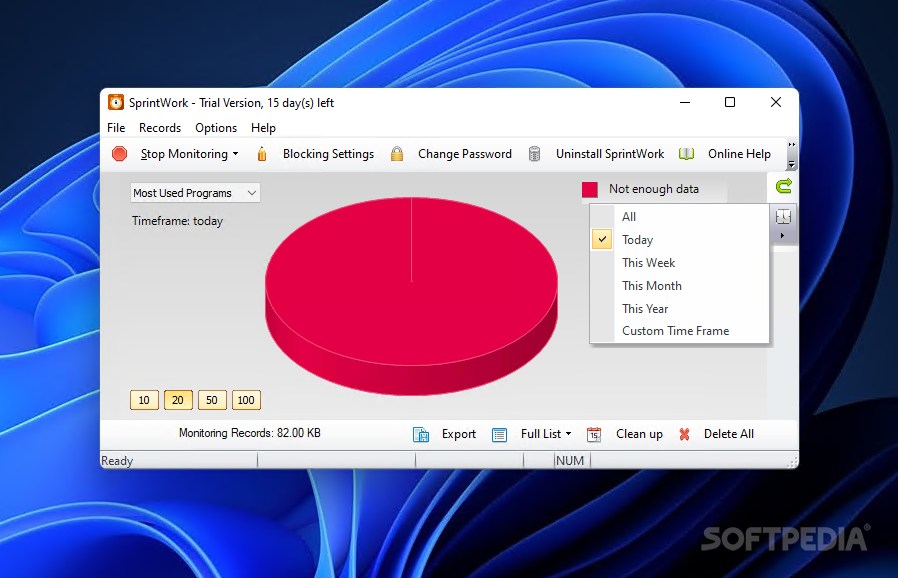Choose Custom Time Frame entry
Image resolution: width=898 pixels, height=578 pixels.
pos(679,331)
